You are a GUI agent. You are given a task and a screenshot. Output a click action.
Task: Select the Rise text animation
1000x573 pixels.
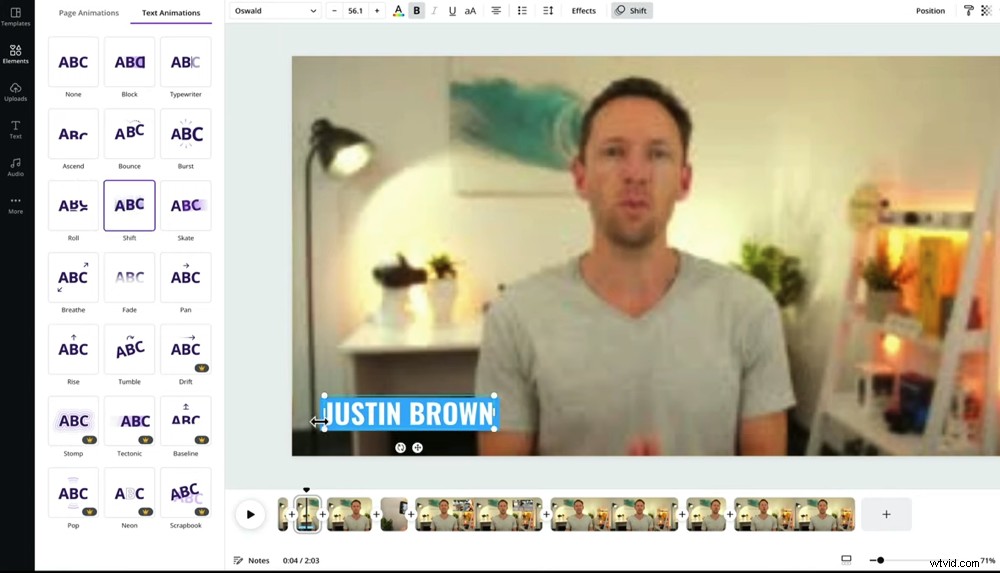[73, 349]
